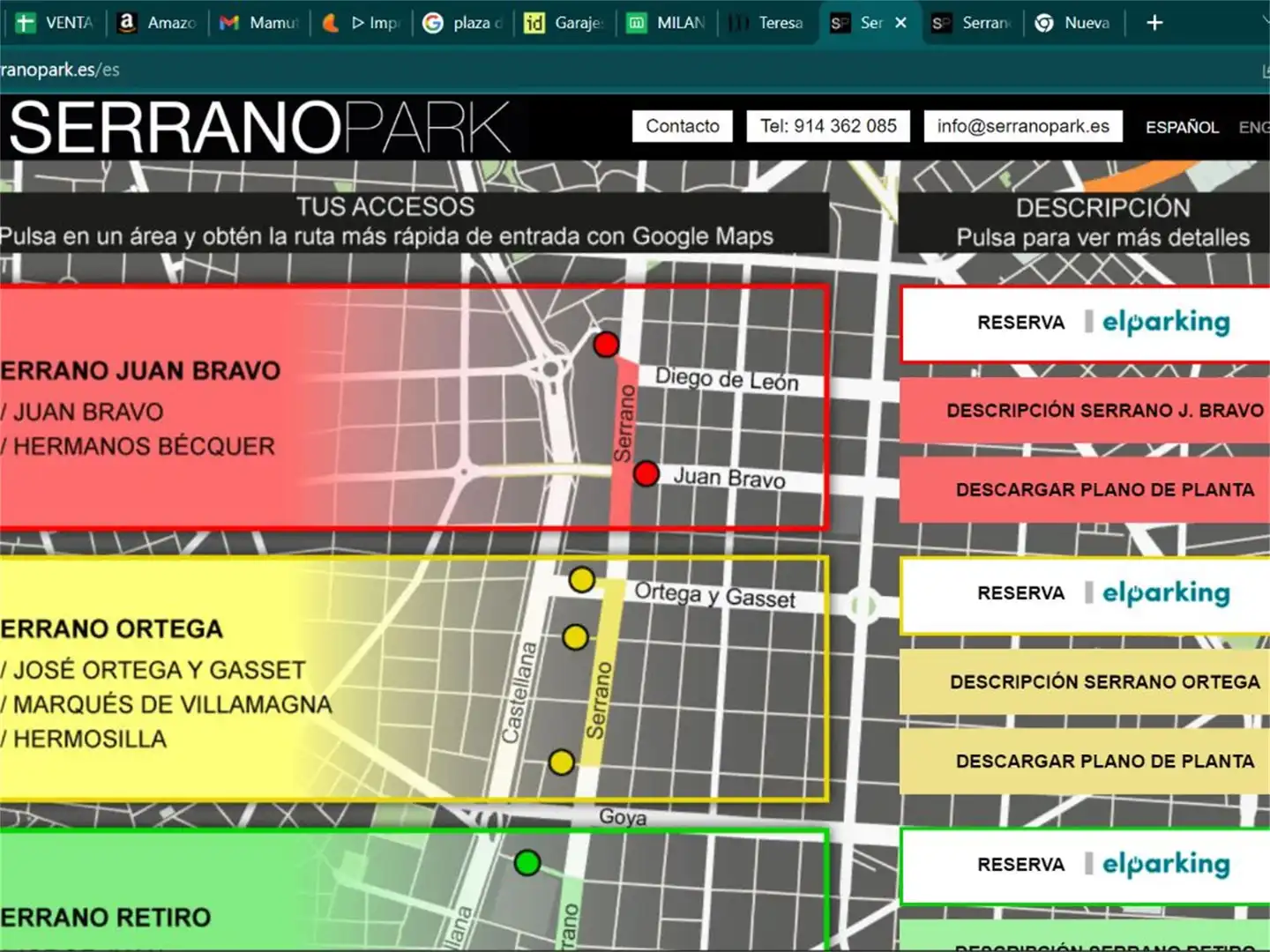Click the '/ JUAN BRAVO' access line
Image resolution: width=1270 pixels, height=952 pixels.
coord(82,412)
